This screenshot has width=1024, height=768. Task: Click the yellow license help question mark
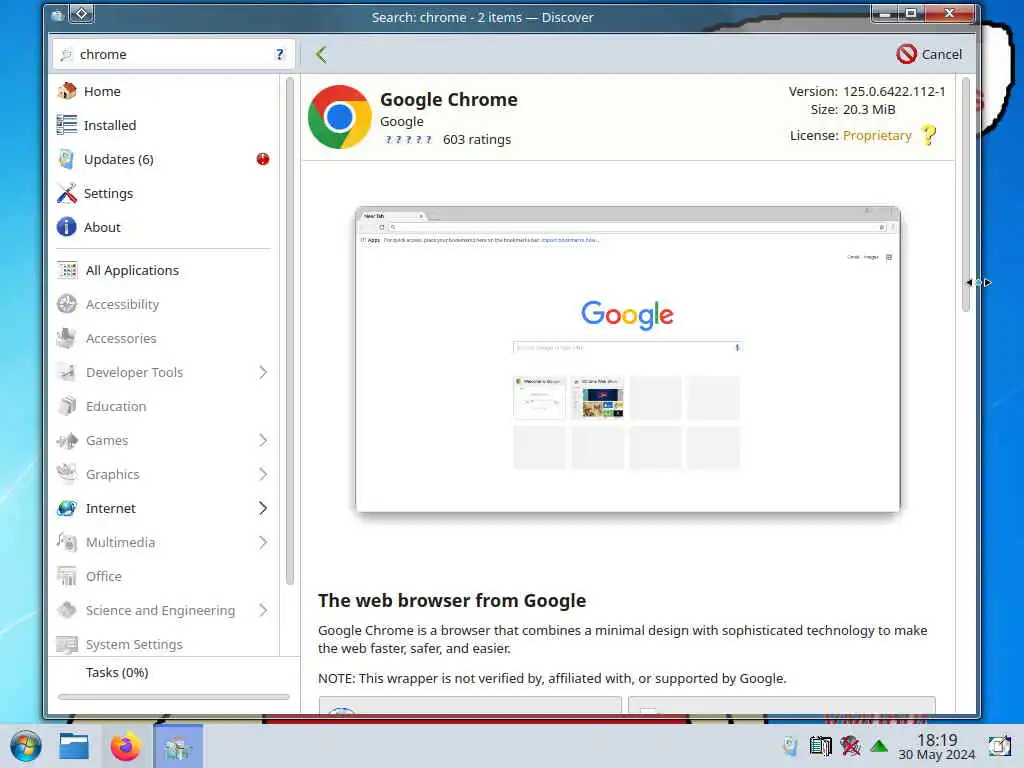click(x=929, y=135)
